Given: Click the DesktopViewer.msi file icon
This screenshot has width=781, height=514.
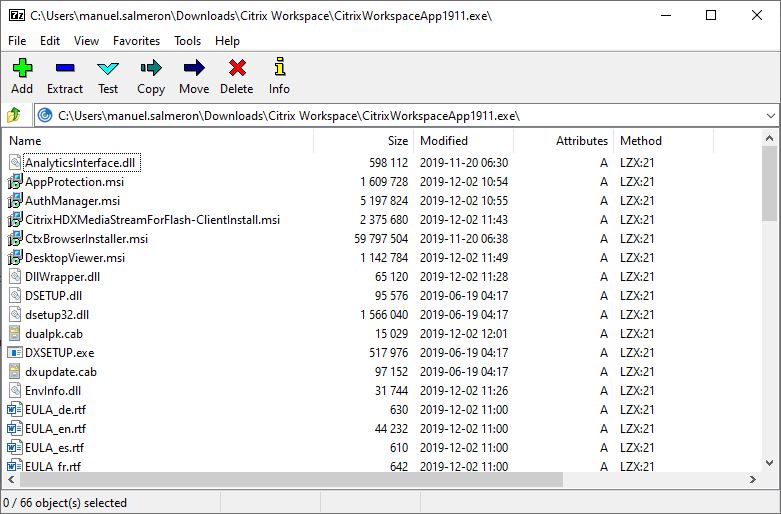Looking at the screenshot, I should click(15, 257).
